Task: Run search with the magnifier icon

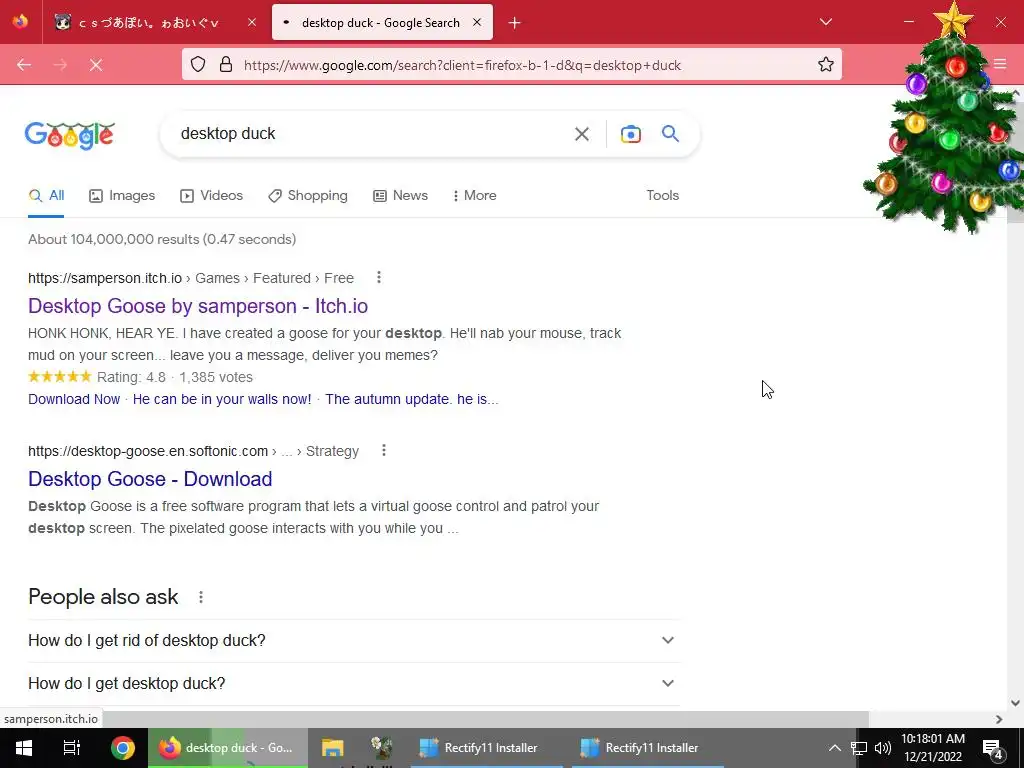Action: pyautogui.click(x=670, y=134)
